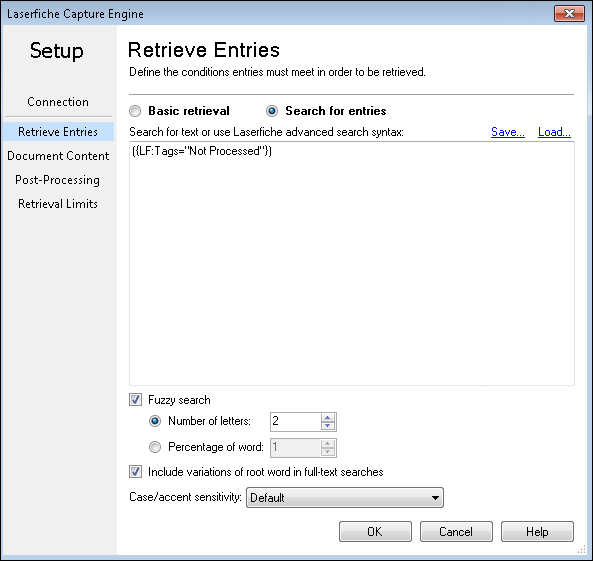Screen dimensions: 593x561
Task: Select Search for entries option
Action: pyautogui.click(x=272, y=111)
